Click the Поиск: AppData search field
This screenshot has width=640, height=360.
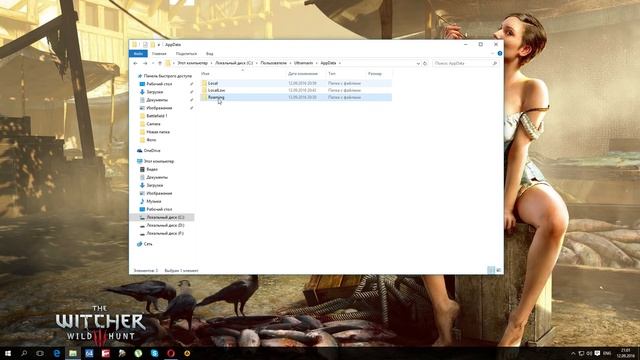click(462, 63)
